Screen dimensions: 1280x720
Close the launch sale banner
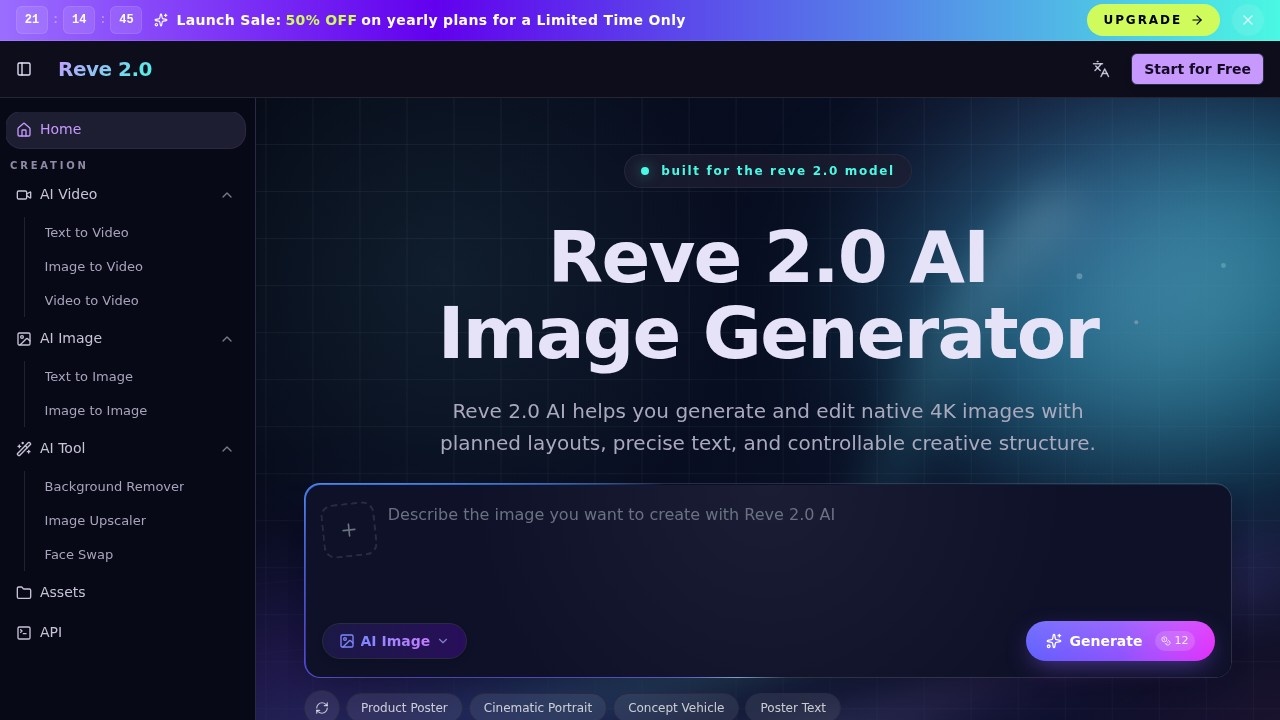pyautogui.click(x=1247, y=20)
